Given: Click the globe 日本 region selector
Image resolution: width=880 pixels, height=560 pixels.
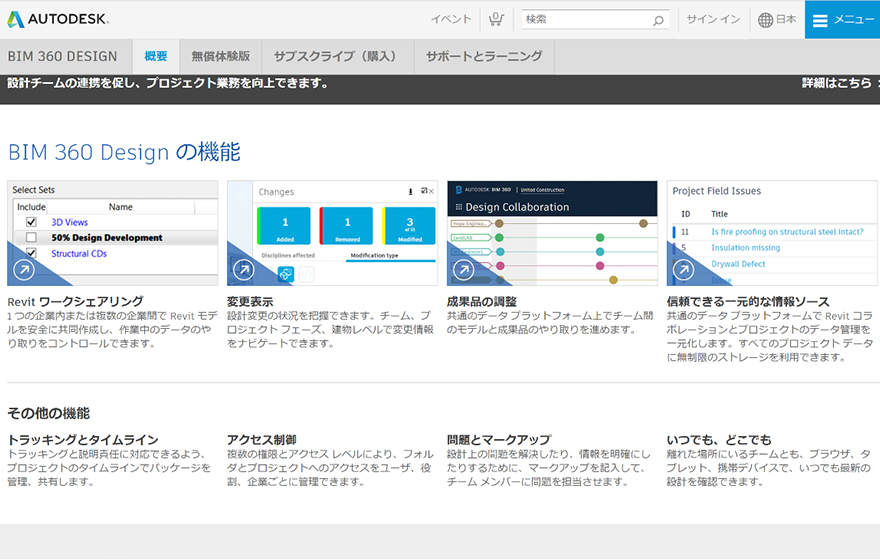Looking at the screenshot, I should 777,20.
